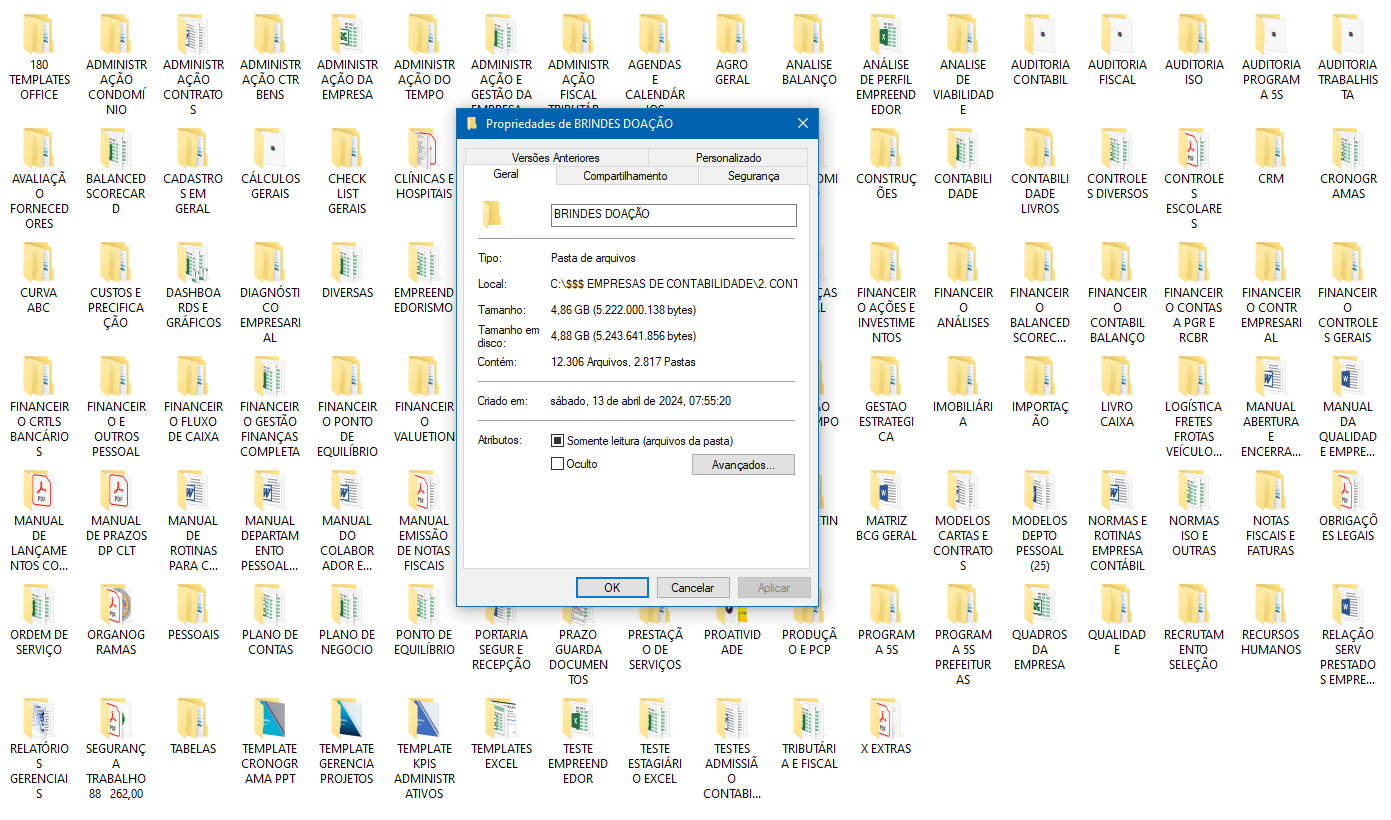Screen dimensions: 1391x820
Task: Click the CONTROLES ESCOLARES PDF folder icon
Action: [x=1193, y=149]
